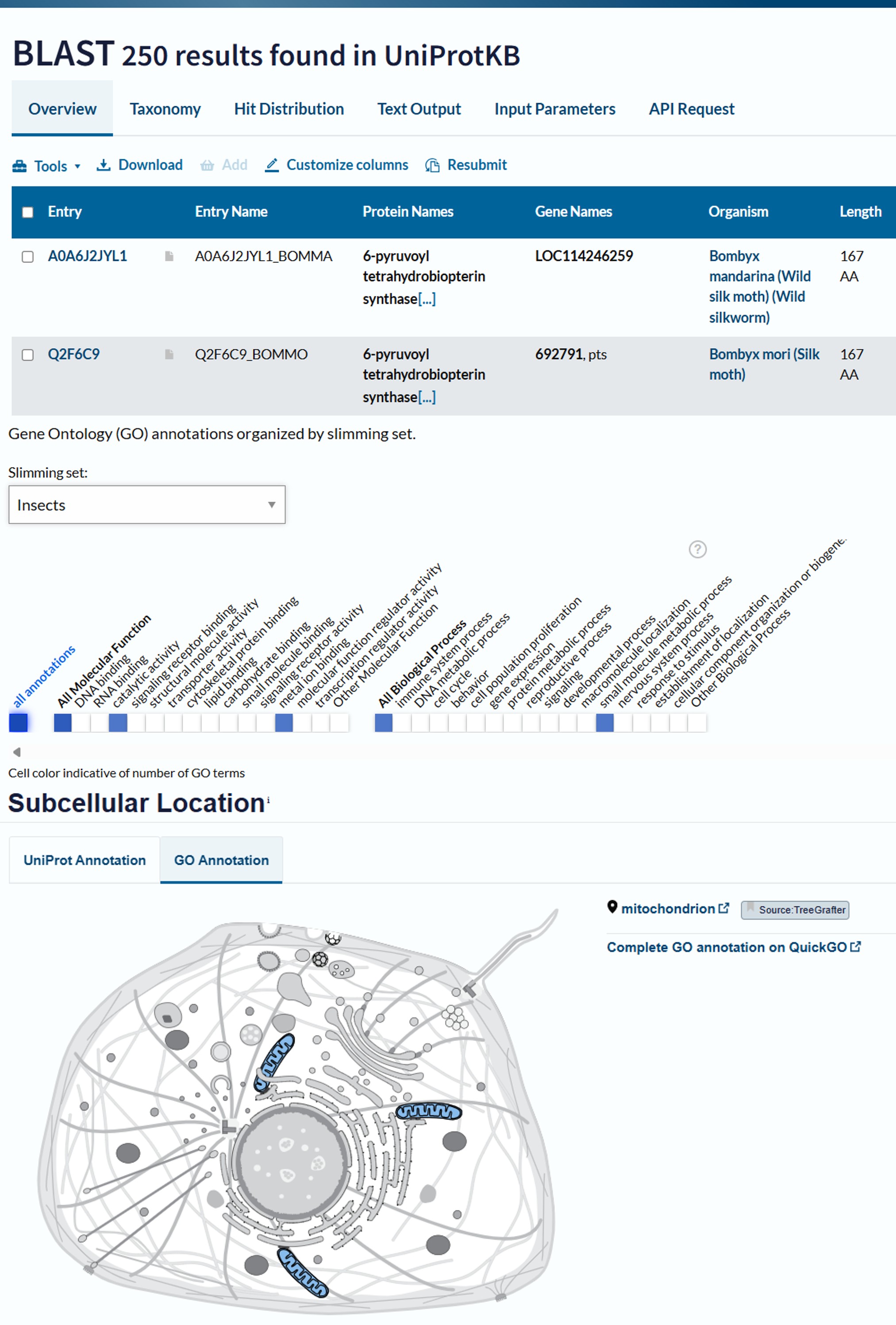Image resolution: width=896 pixels, height=1325 pixels.
Task: Click the external link icon after QuickGO
Action: pyautogui.click(x=856, y=947)
